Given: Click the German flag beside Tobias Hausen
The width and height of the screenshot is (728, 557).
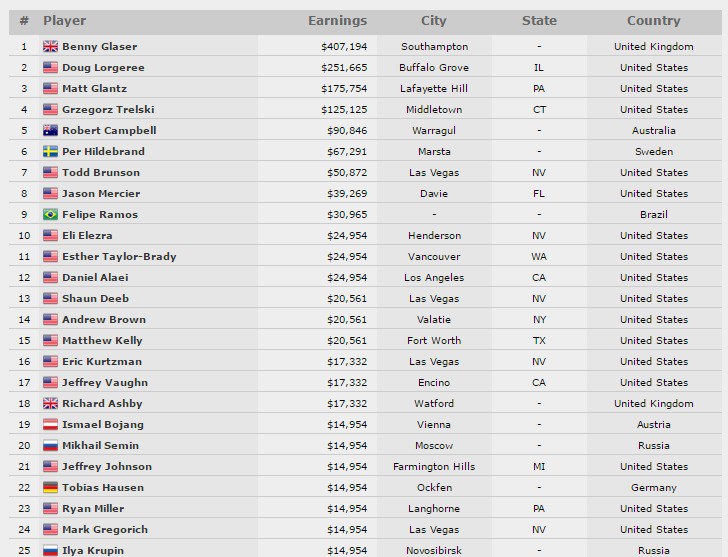Looking at the screenshot, I should coord(50,488).
